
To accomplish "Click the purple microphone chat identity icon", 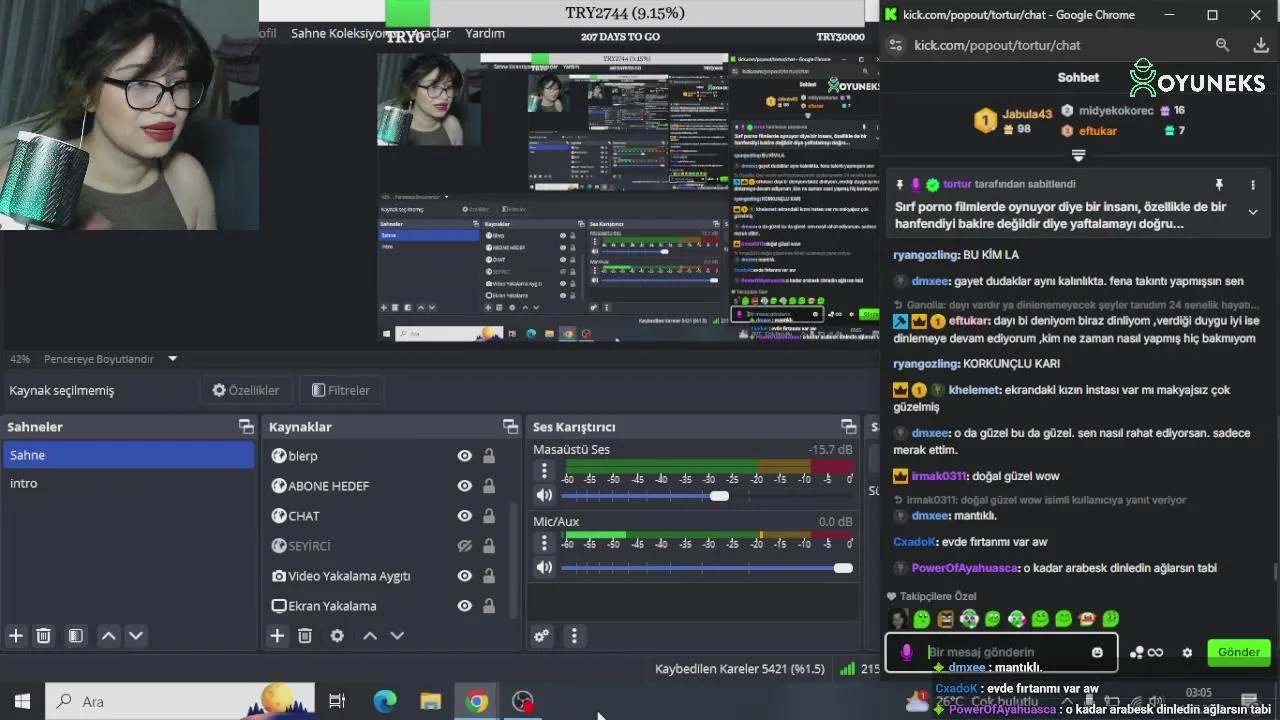I will (907, 652).
